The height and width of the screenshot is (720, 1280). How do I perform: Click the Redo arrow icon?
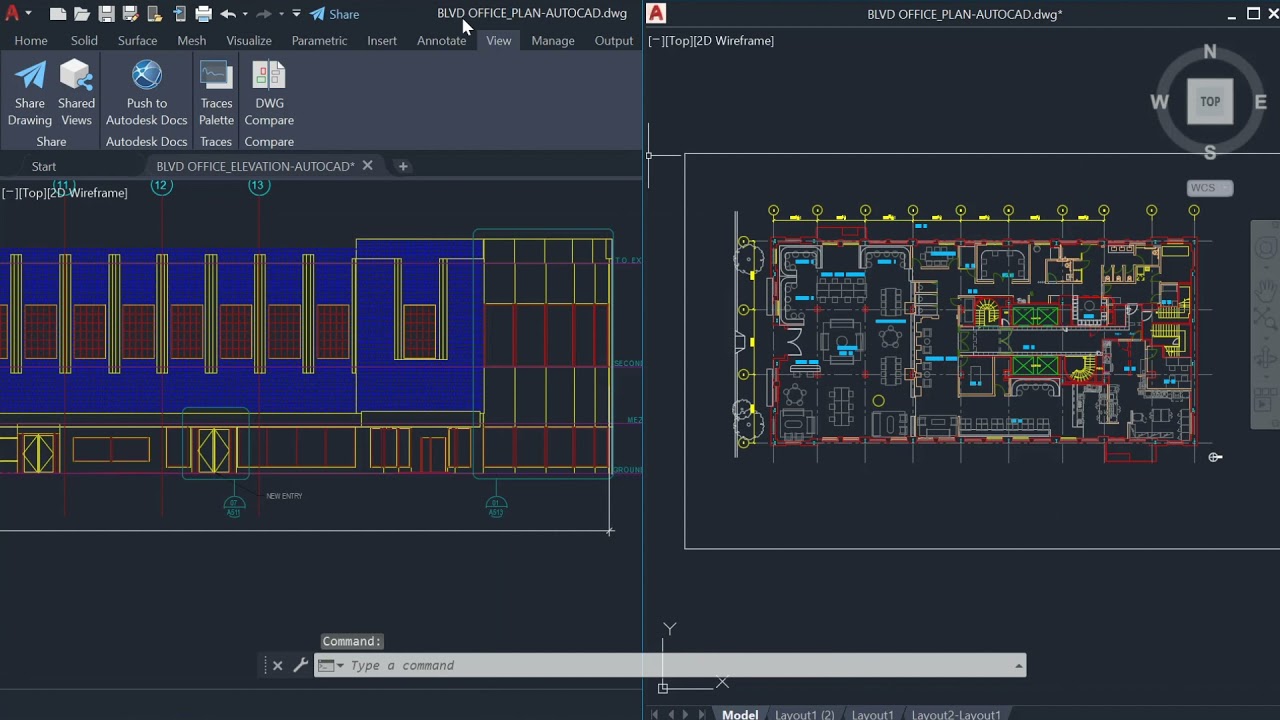pyautogui.click(x=264, y=14)
